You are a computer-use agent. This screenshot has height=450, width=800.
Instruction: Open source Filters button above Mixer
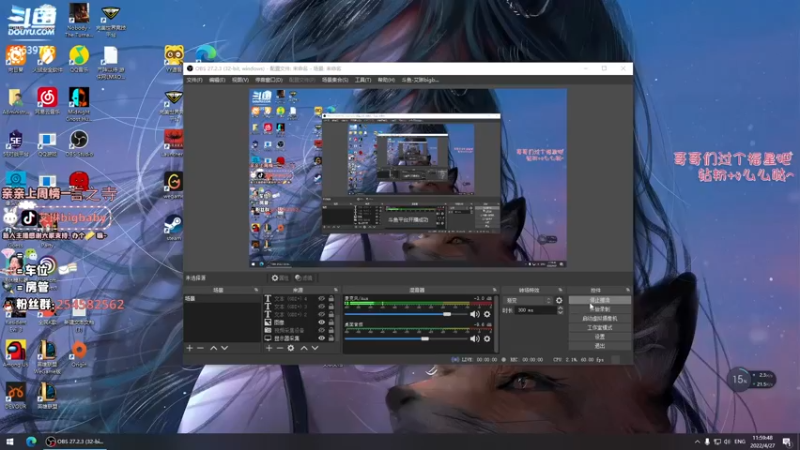pos(304,278)
